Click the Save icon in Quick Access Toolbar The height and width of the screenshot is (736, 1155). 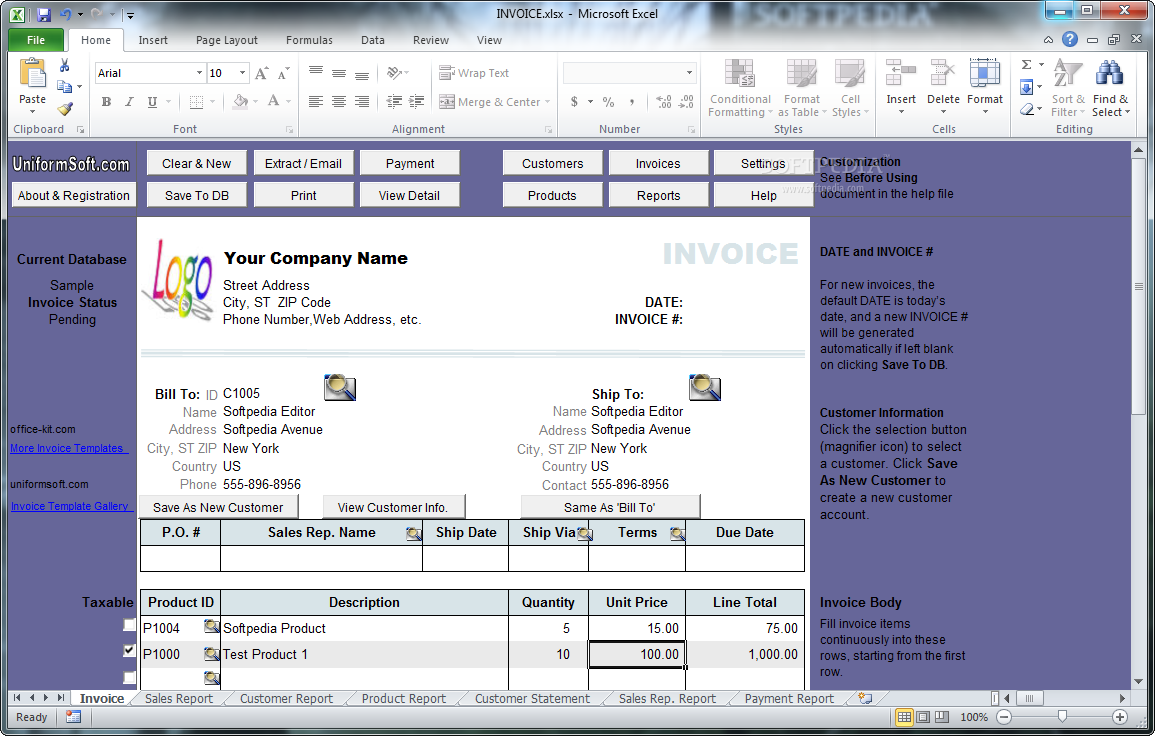(x=43, y=14)
